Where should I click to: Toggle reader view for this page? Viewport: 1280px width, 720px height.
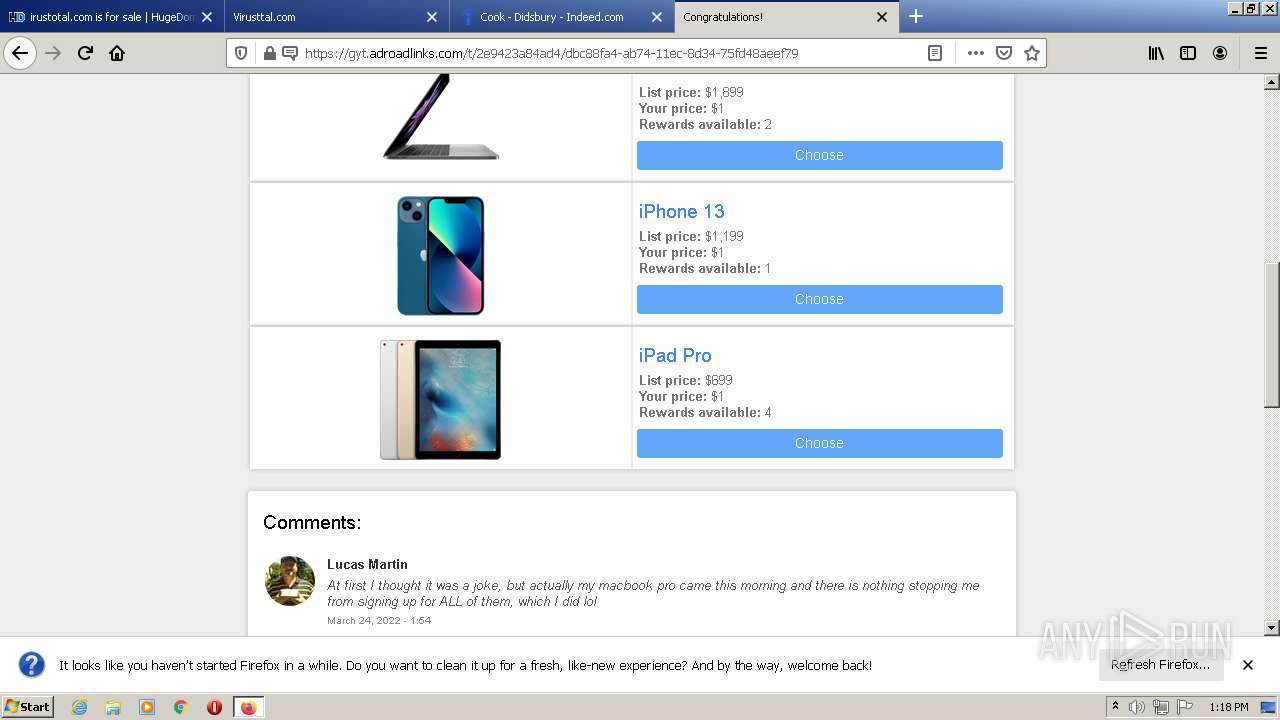935,53
